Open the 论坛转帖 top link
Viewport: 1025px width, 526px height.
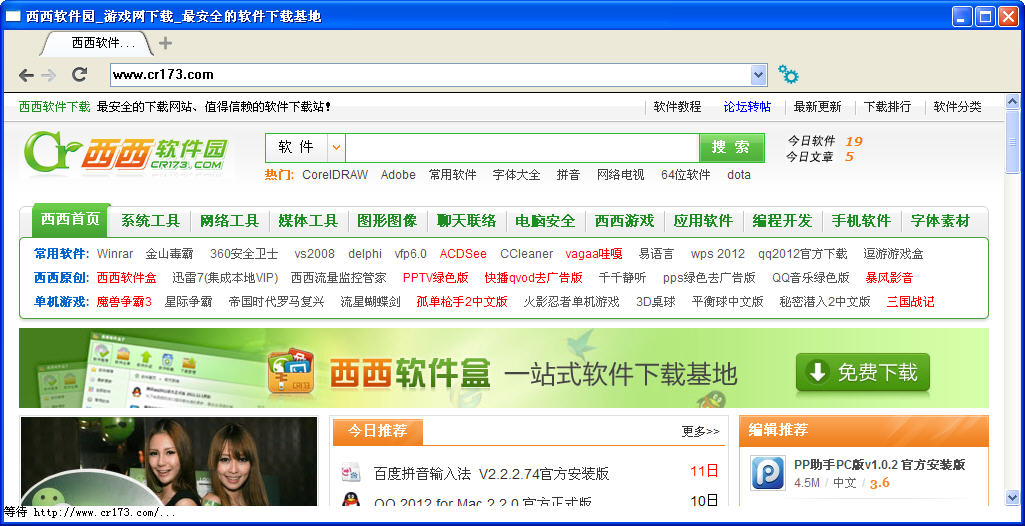(747, 107)
